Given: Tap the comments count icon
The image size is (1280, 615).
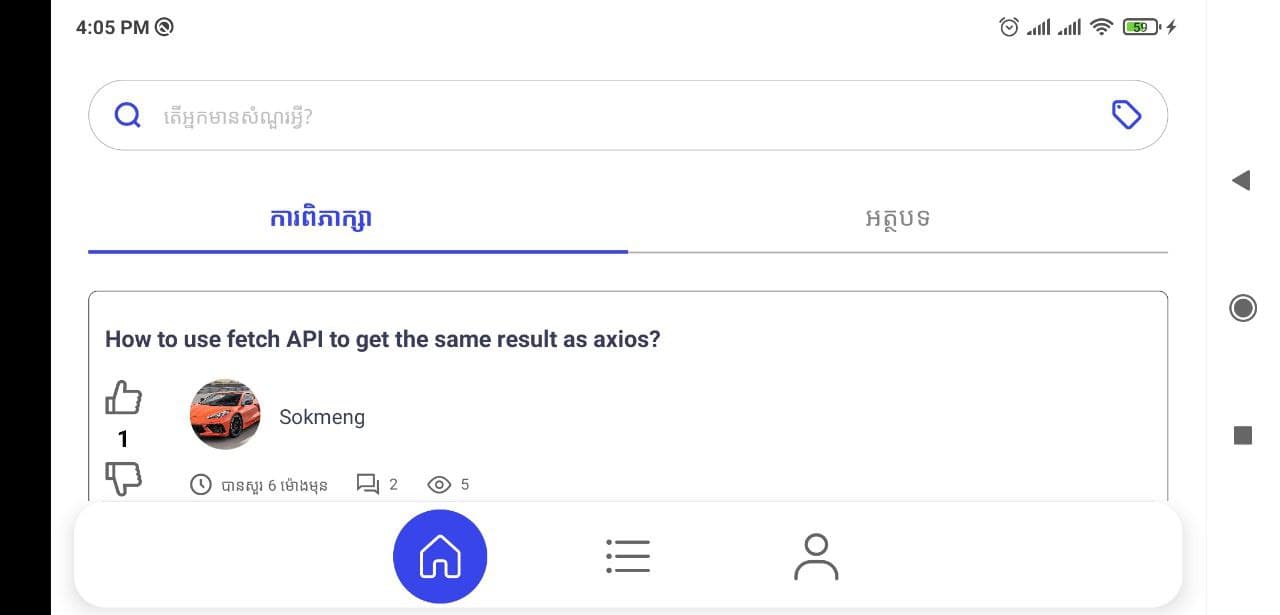Looking at the screenshot, I should (367, 485).
